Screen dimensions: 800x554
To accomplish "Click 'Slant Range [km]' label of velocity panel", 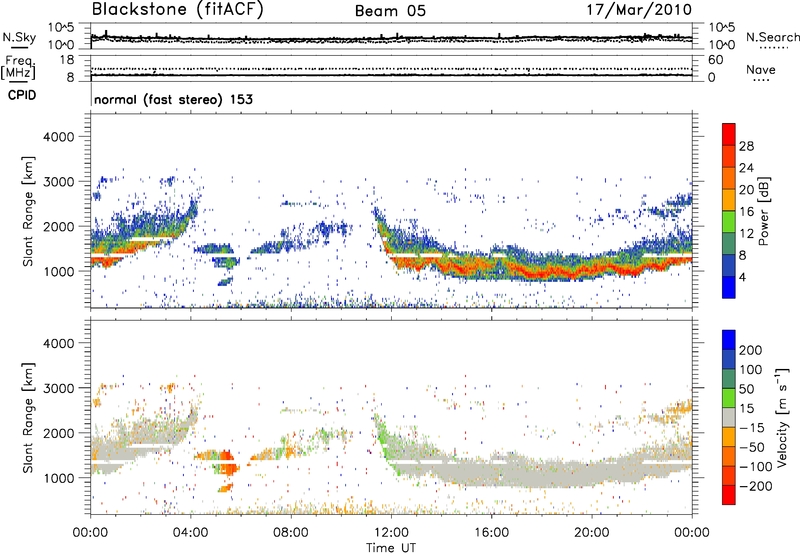I will tap(28, 417).
